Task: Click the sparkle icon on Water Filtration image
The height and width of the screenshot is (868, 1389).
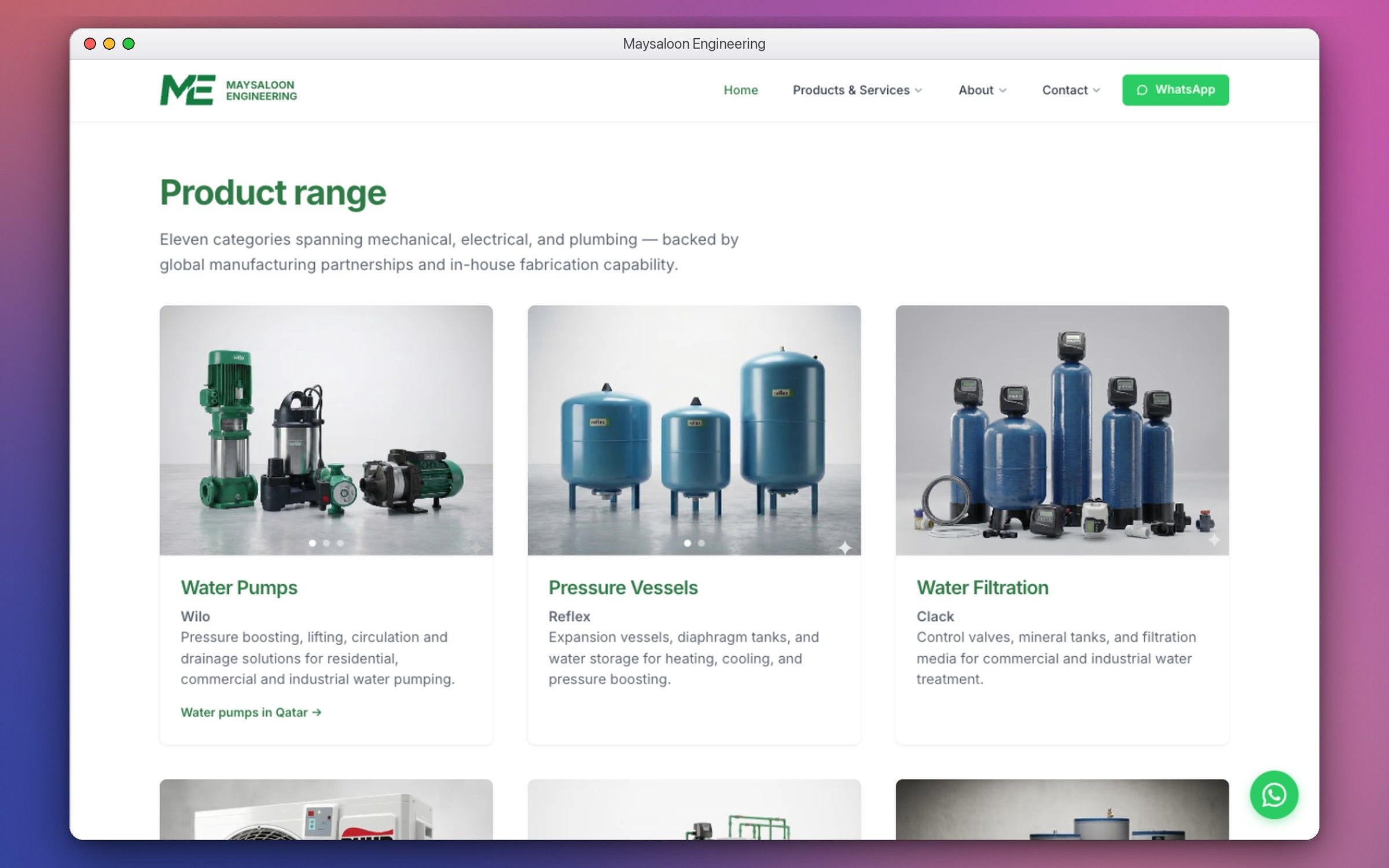Action: pos(1214,539)
